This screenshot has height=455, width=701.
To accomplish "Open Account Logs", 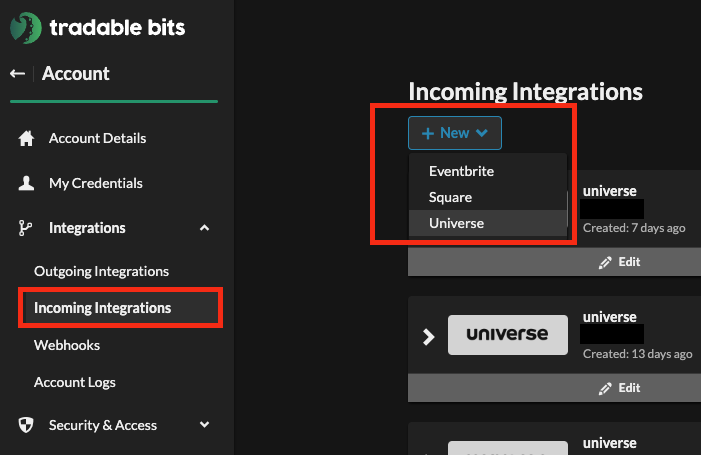I will pyautogui.click(x=75, y=382).
